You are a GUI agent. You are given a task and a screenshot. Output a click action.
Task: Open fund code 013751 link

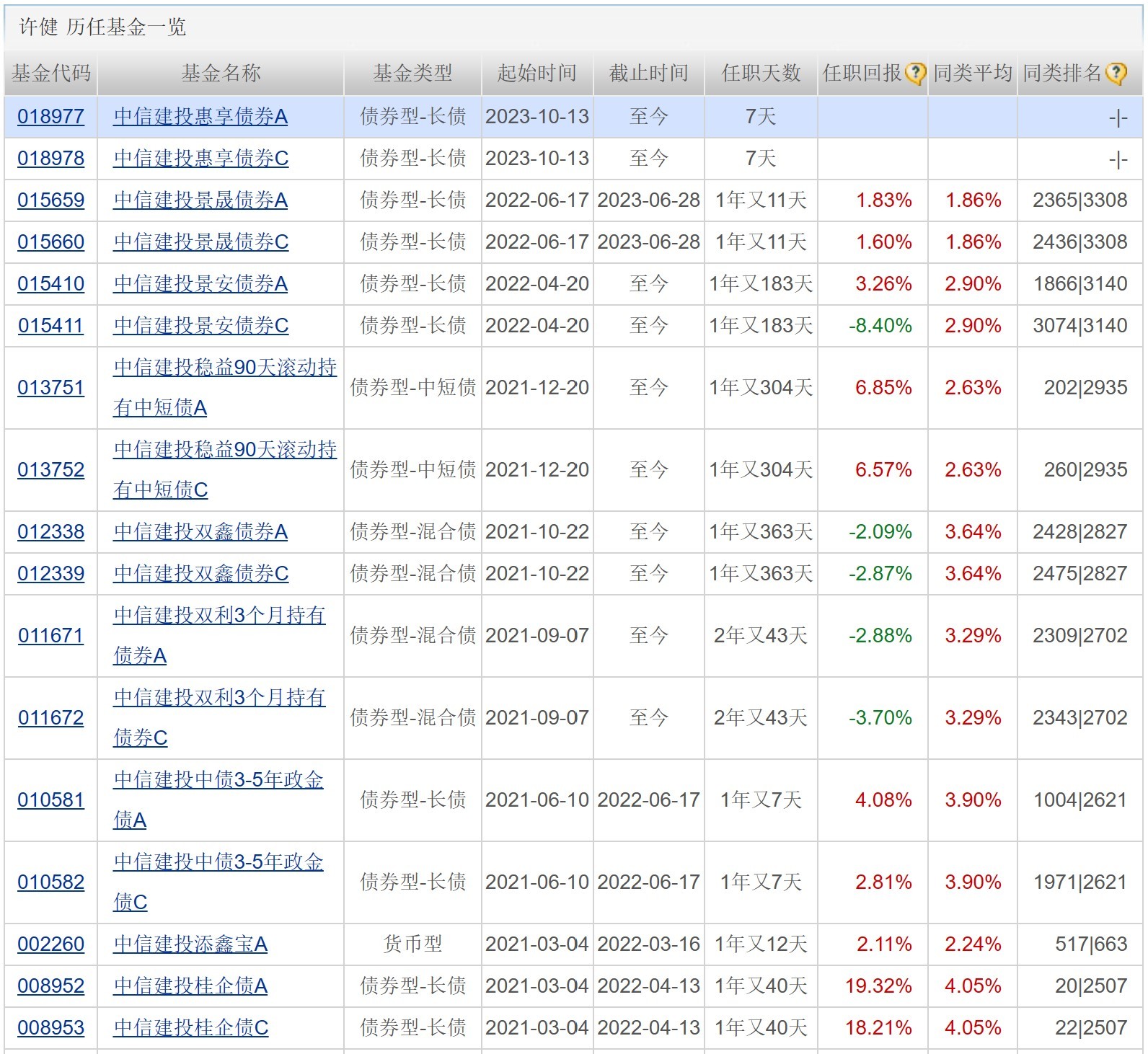(50, 388)
